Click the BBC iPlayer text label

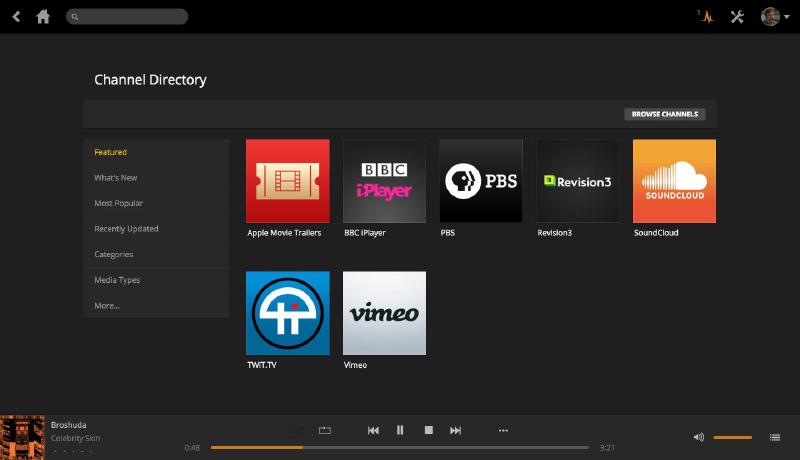(x=365, y=233)
